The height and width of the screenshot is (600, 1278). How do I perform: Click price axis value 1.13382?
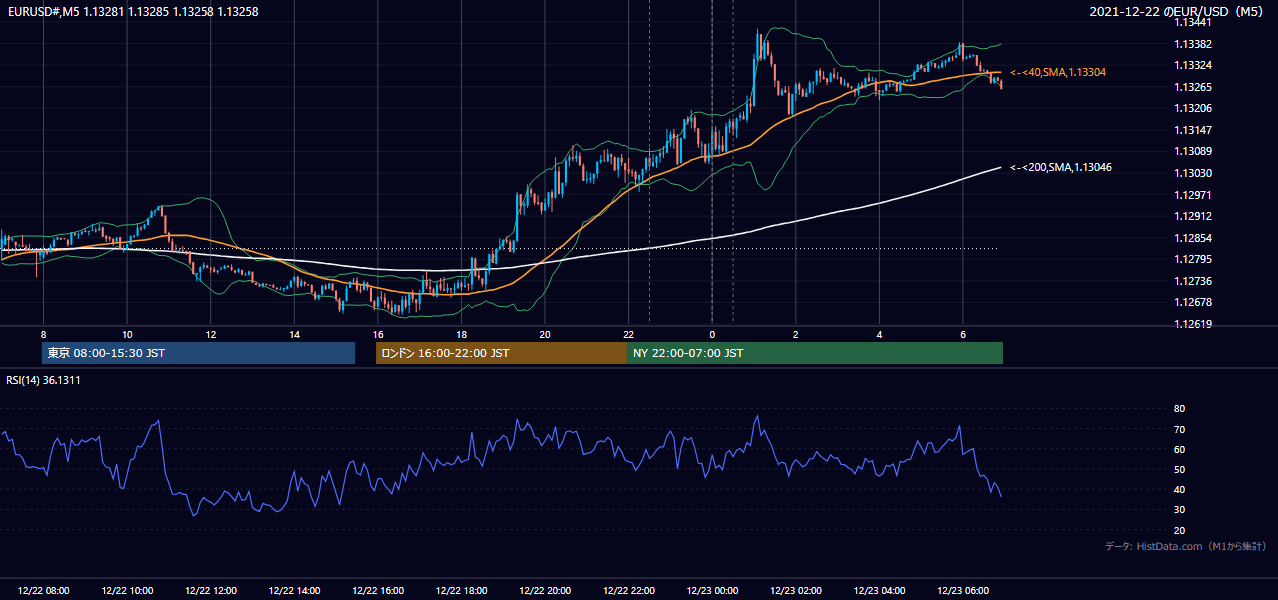click(x=1193, y=44)
